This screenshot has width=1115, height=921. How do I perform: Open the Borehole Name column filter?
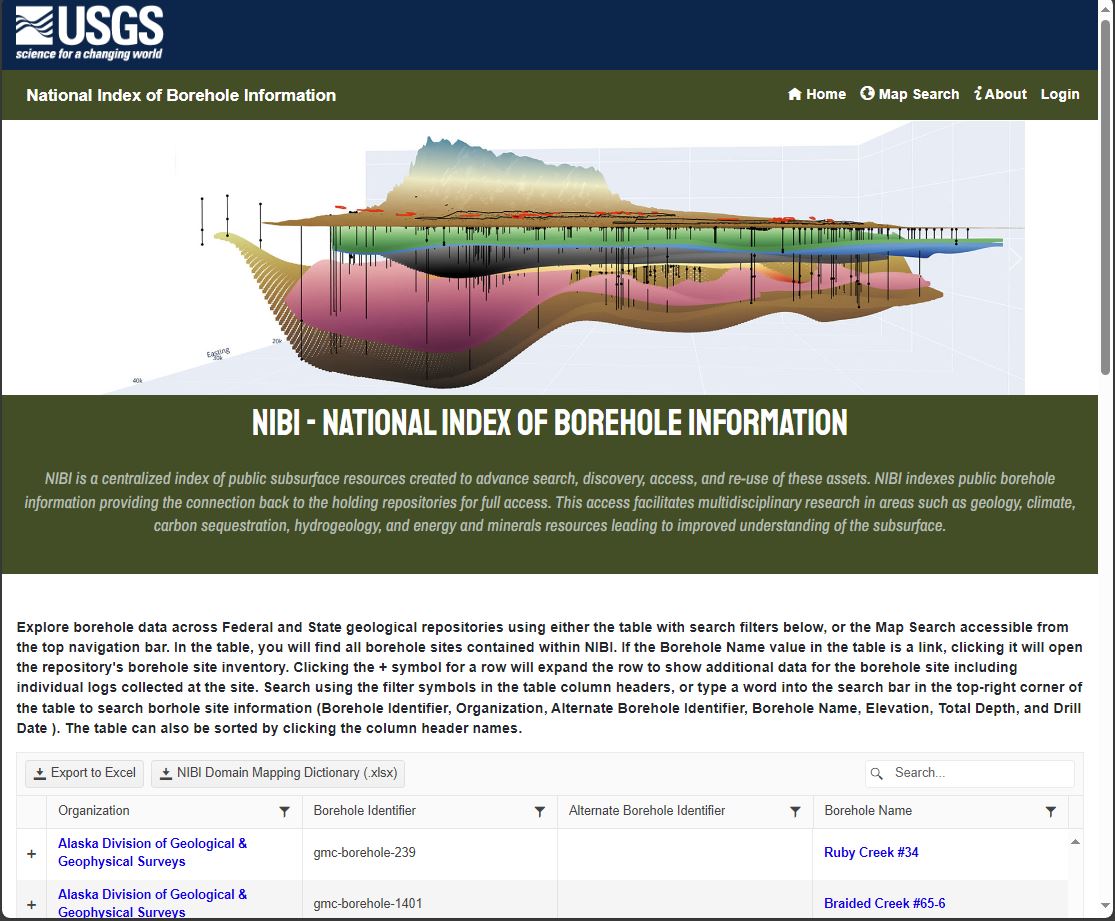pos(1051,811)
